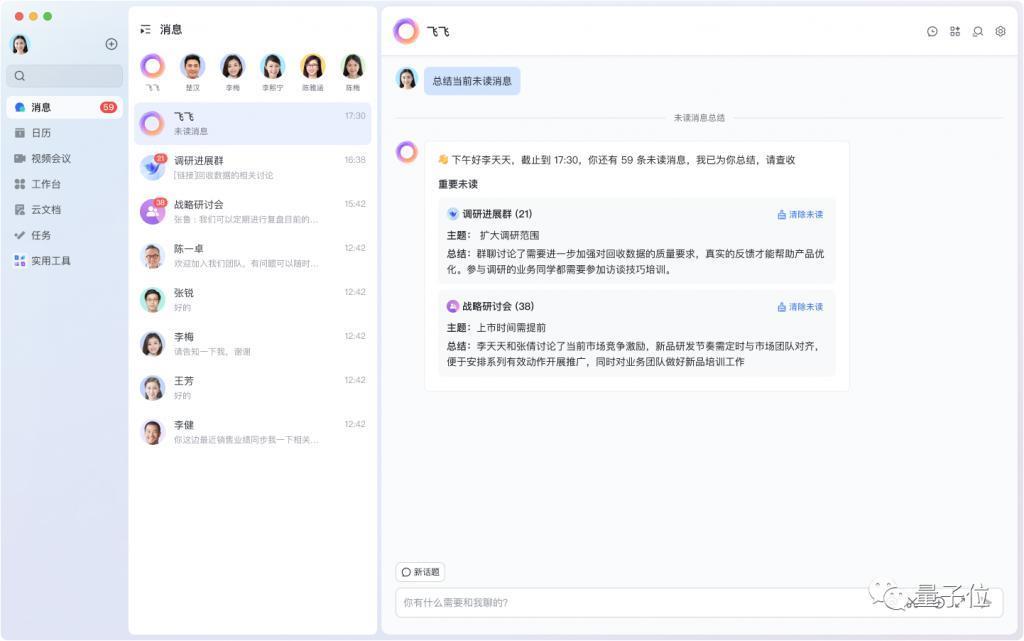Open chat settings via the gear icon
This screenshot has width=1024, height=641.
(x=999, y=31)
